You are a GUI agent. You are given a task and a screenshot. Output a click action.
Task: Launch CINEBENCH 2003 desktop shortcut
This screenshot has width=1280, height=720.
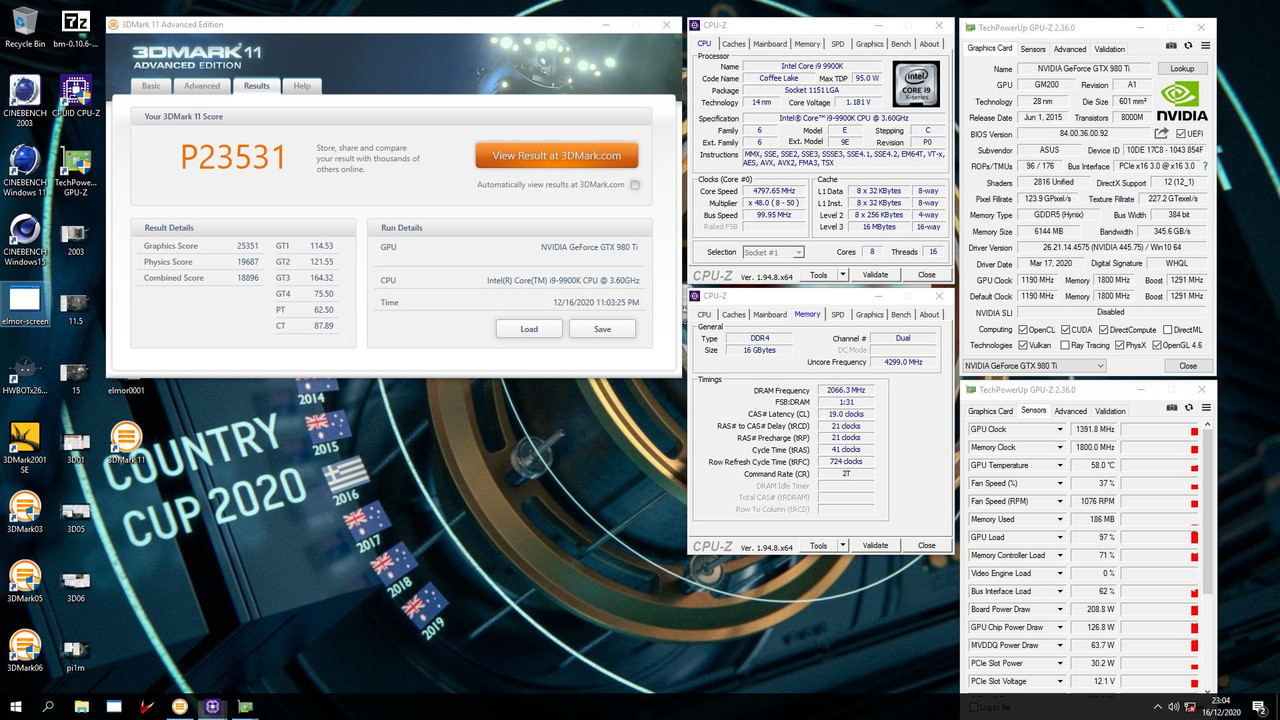24,100
